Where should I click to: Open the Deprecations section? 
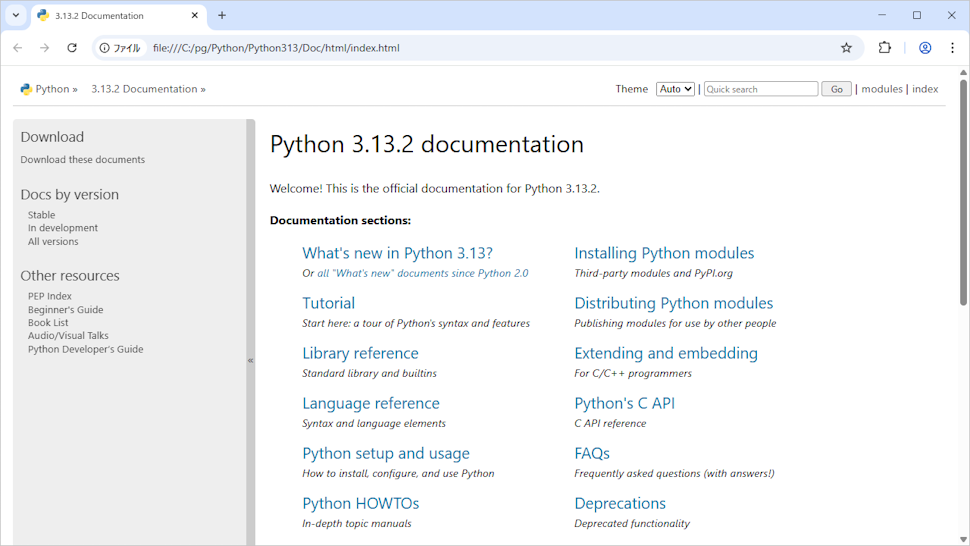(x=620, y=503)
